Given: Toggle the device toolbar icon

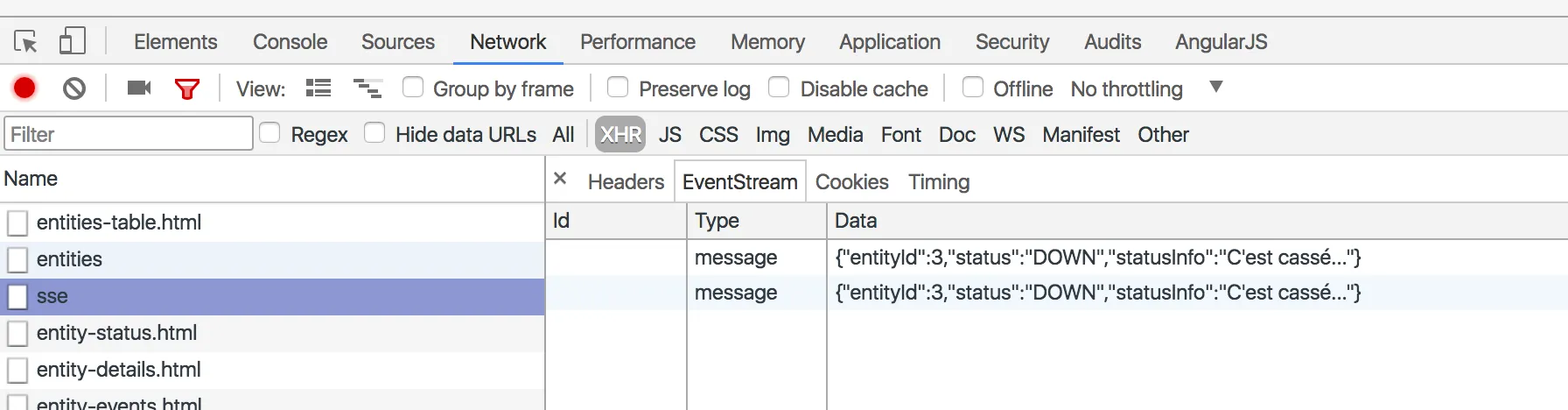Looking at the screenshot, I should (x=72, y=41).
